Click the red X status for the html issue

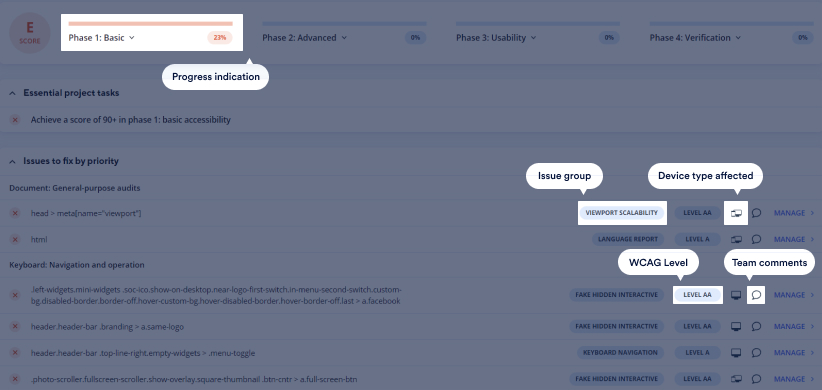click(15, 240)
